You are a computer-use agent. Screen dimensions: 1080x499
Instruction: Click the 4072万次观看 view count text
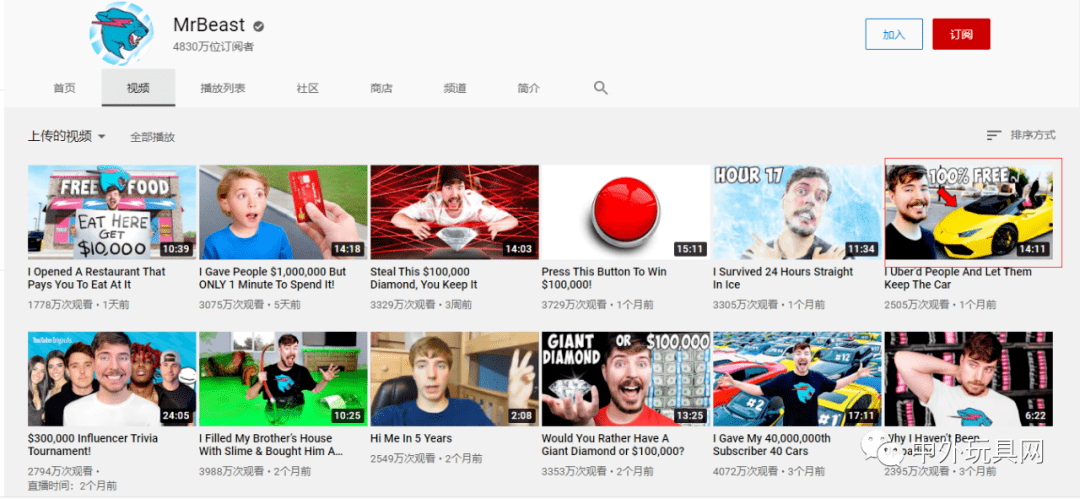point(745,471)
